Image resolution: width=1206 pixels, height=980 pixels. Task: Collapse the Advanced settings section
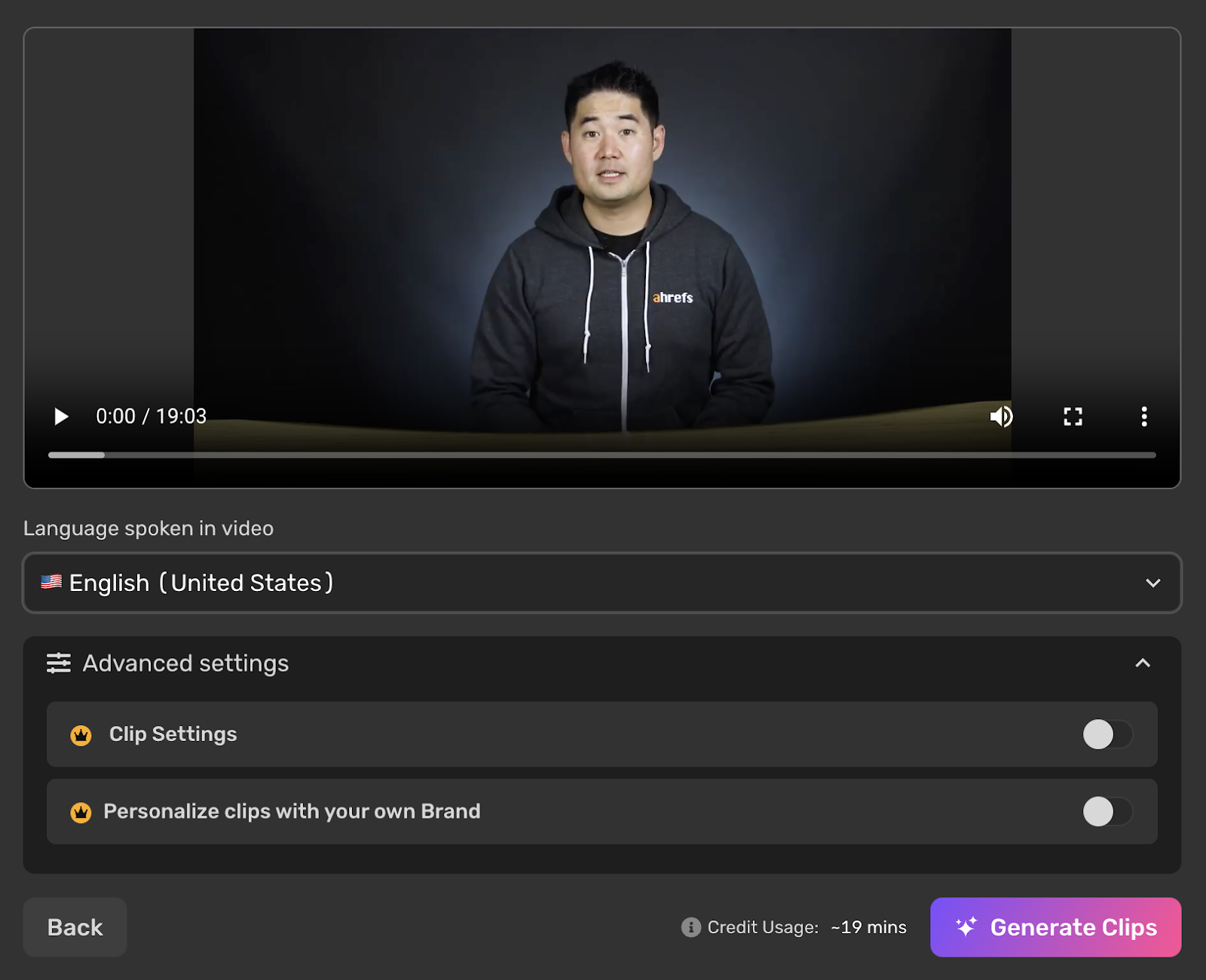[1143, 663]
